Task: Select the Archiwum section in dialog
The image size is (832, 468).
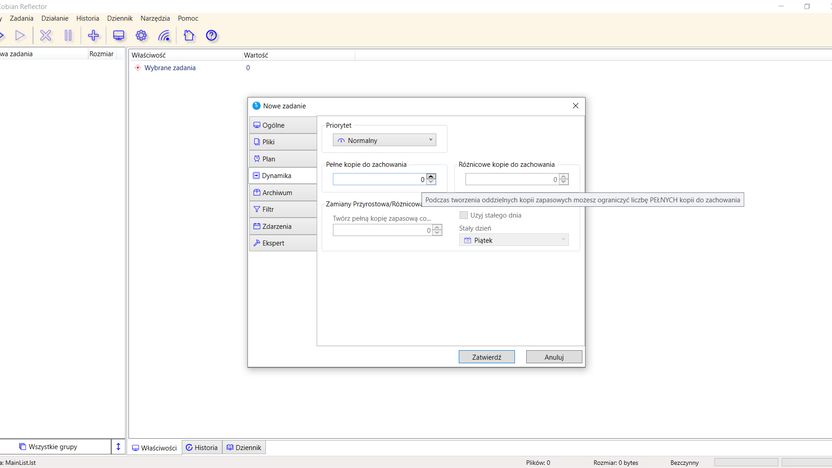Action: (x=283, y=193)
